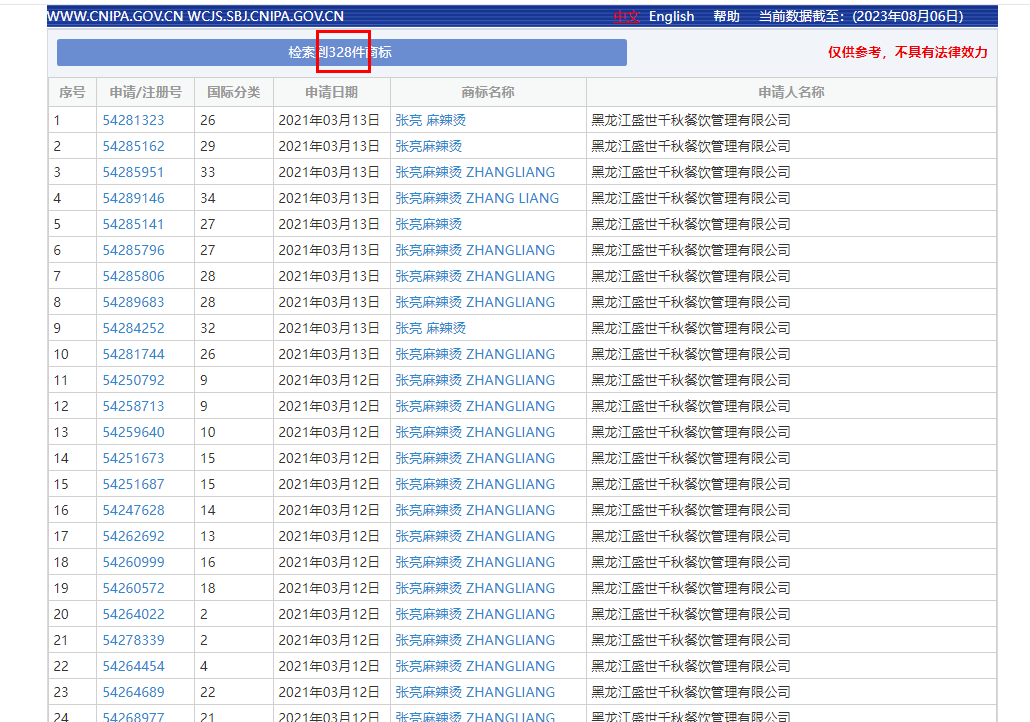The image size is (1030, 722).
Task: Open trademark name in row 23
Action: point(475,692)
